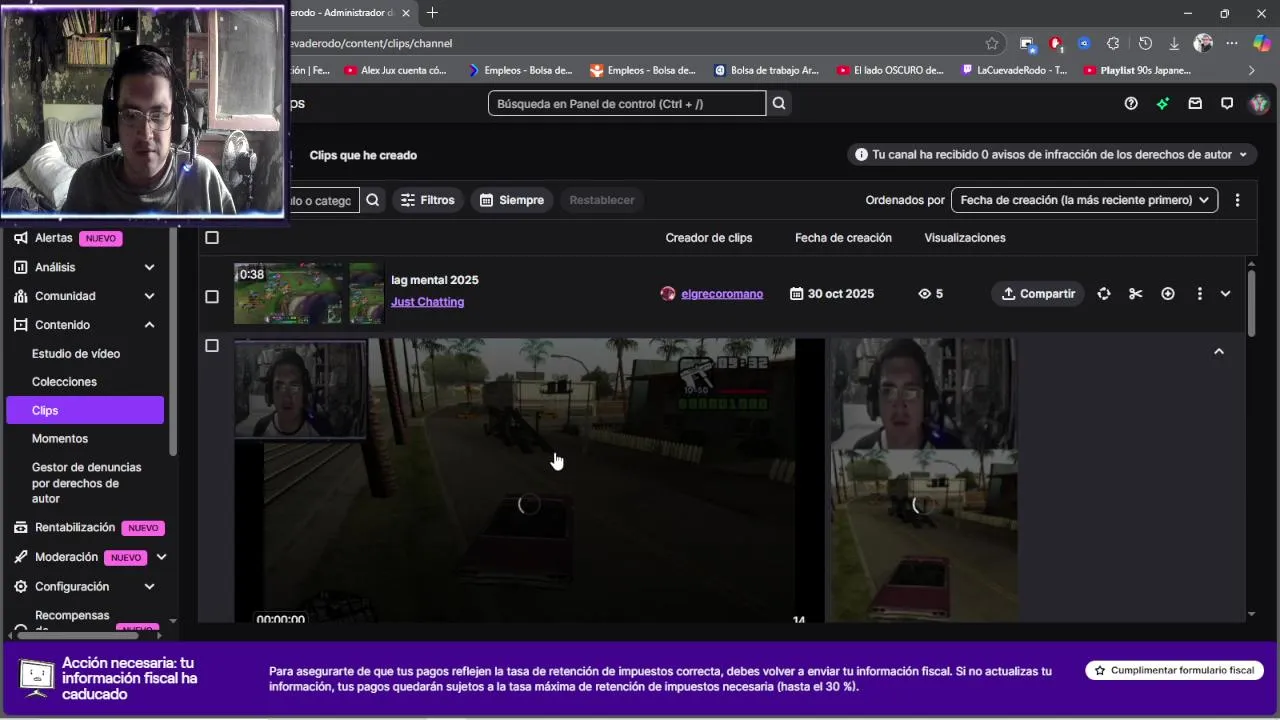Screen dimensions: 1280x720
Task: Open the browser profile picture
Action: click(x=1203, y=43)
